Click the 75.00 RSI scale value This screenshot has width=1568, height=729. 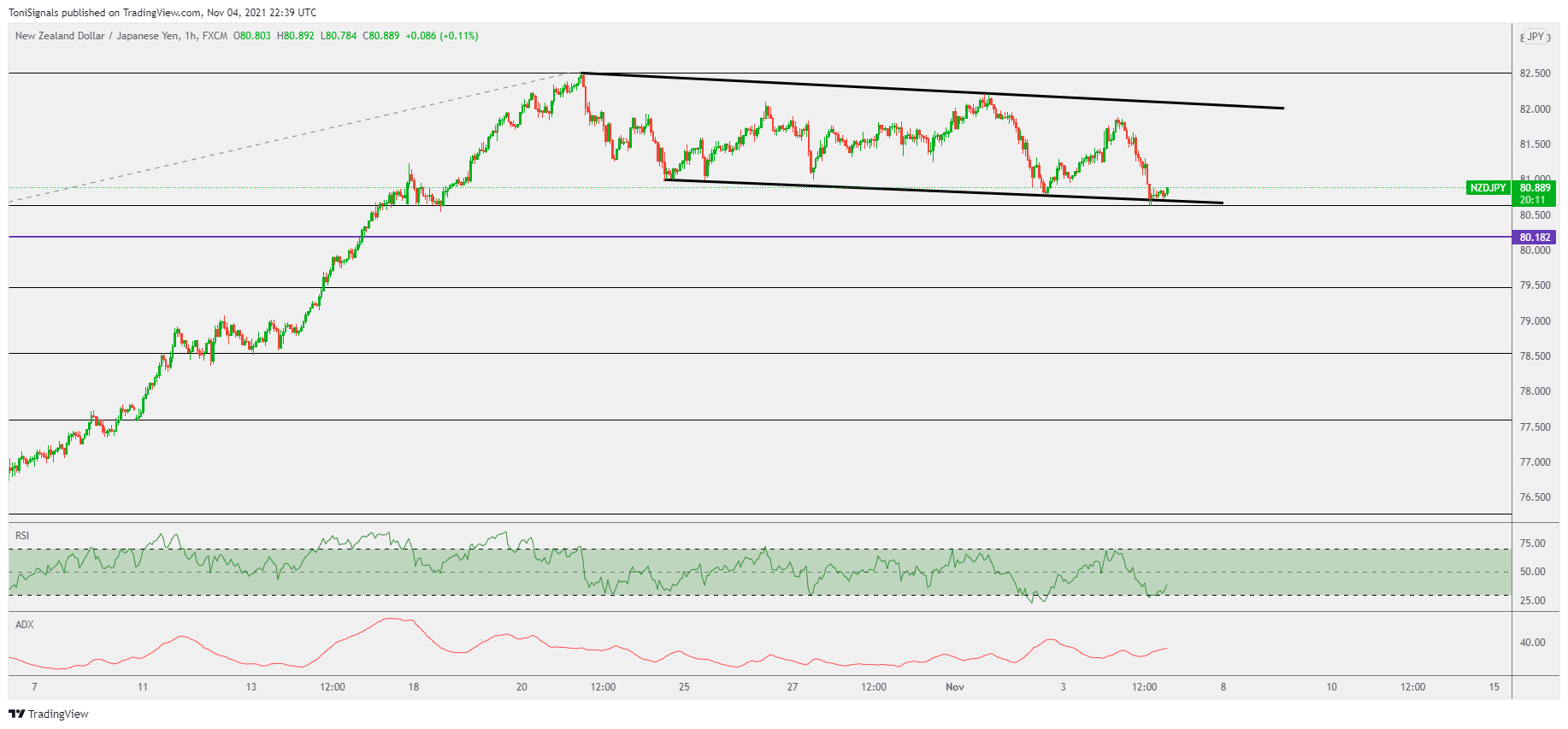click(x=1532, y=544)
